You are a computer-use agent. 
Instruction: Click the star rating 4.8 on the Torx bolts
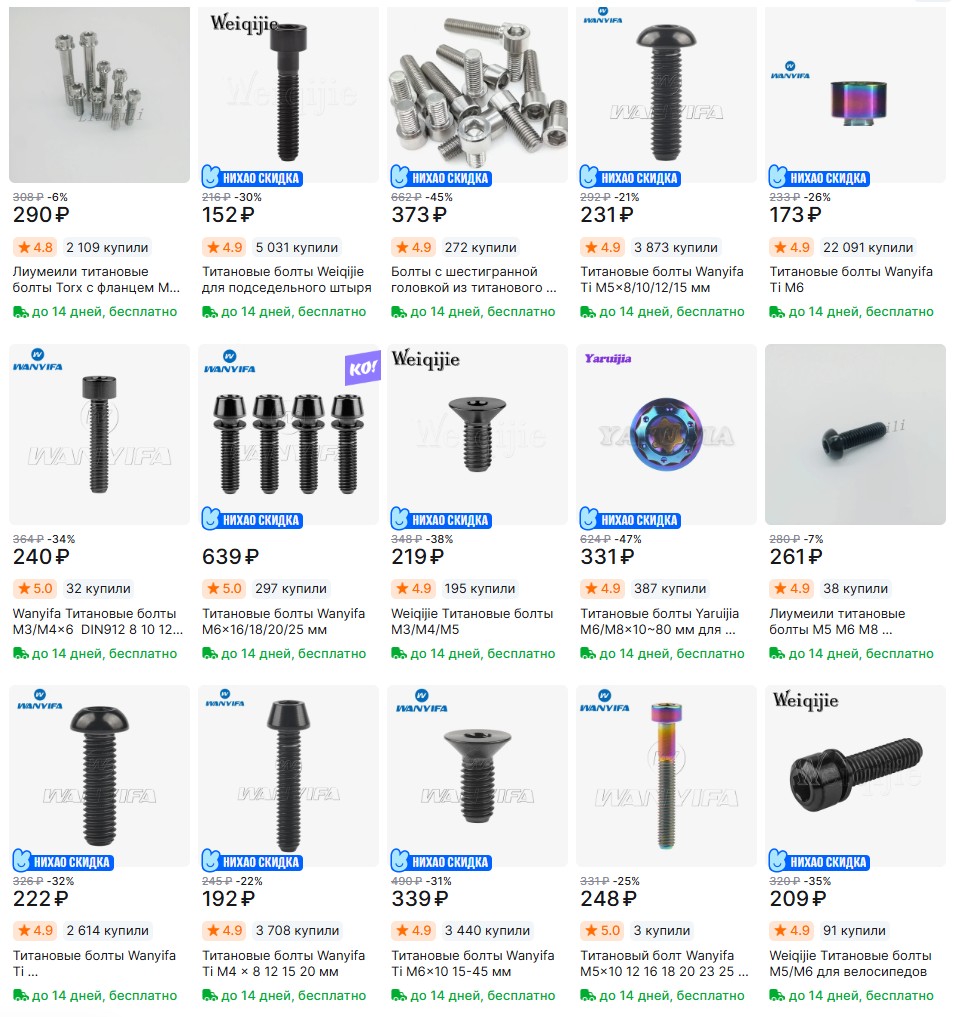coord(35,247)
